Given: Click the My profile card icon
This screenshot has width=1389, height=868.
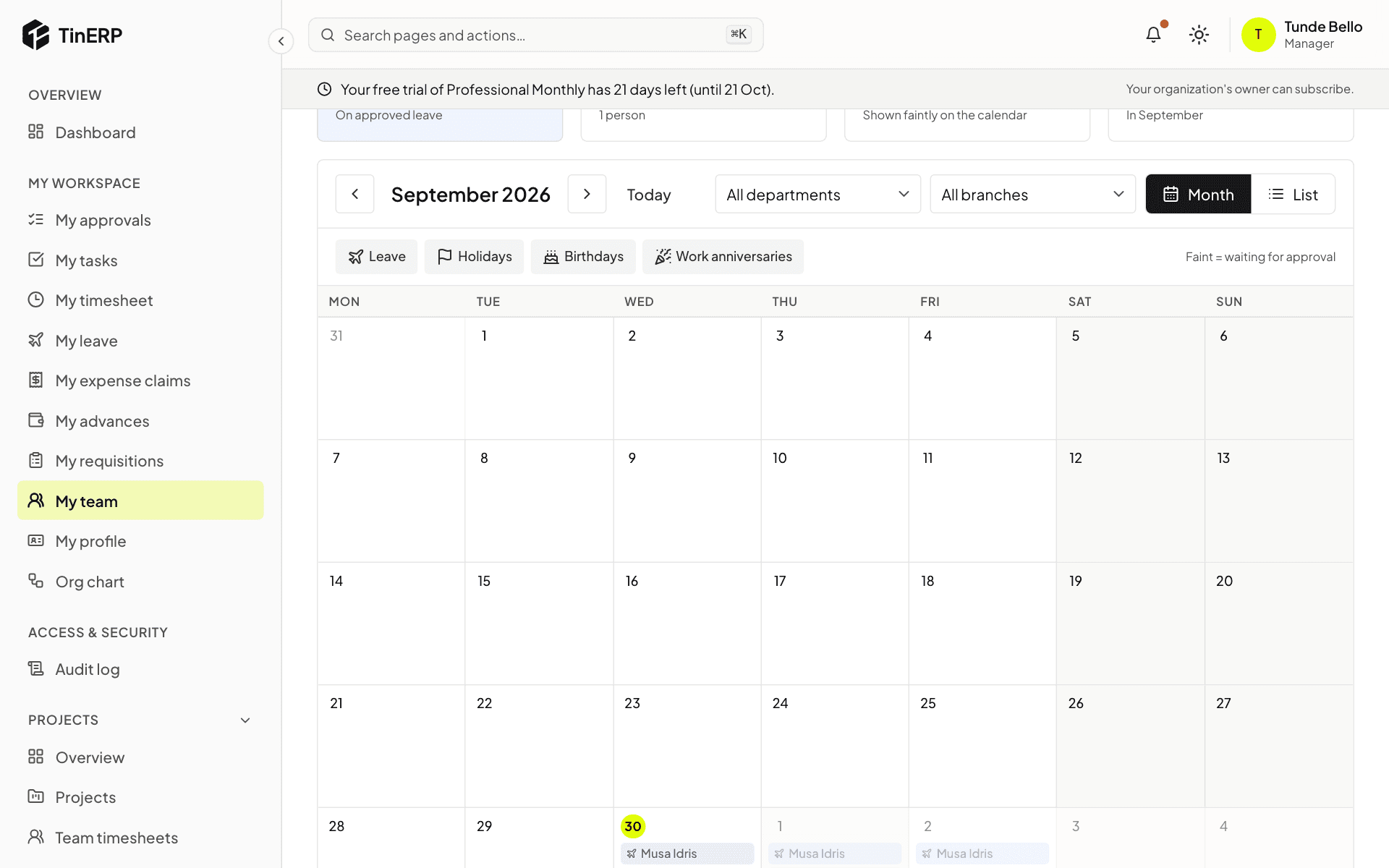Looking at the screenshot, I should pos(35,540).
